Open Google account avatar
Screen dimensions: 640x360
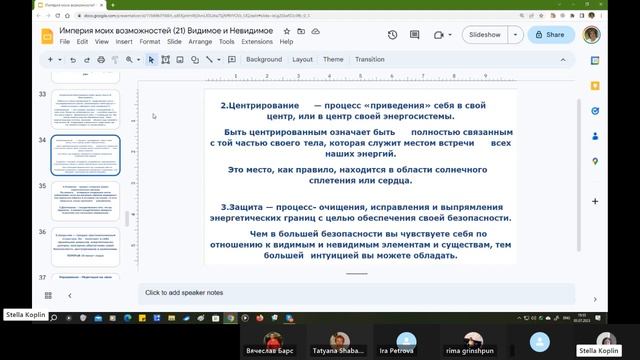591,35
